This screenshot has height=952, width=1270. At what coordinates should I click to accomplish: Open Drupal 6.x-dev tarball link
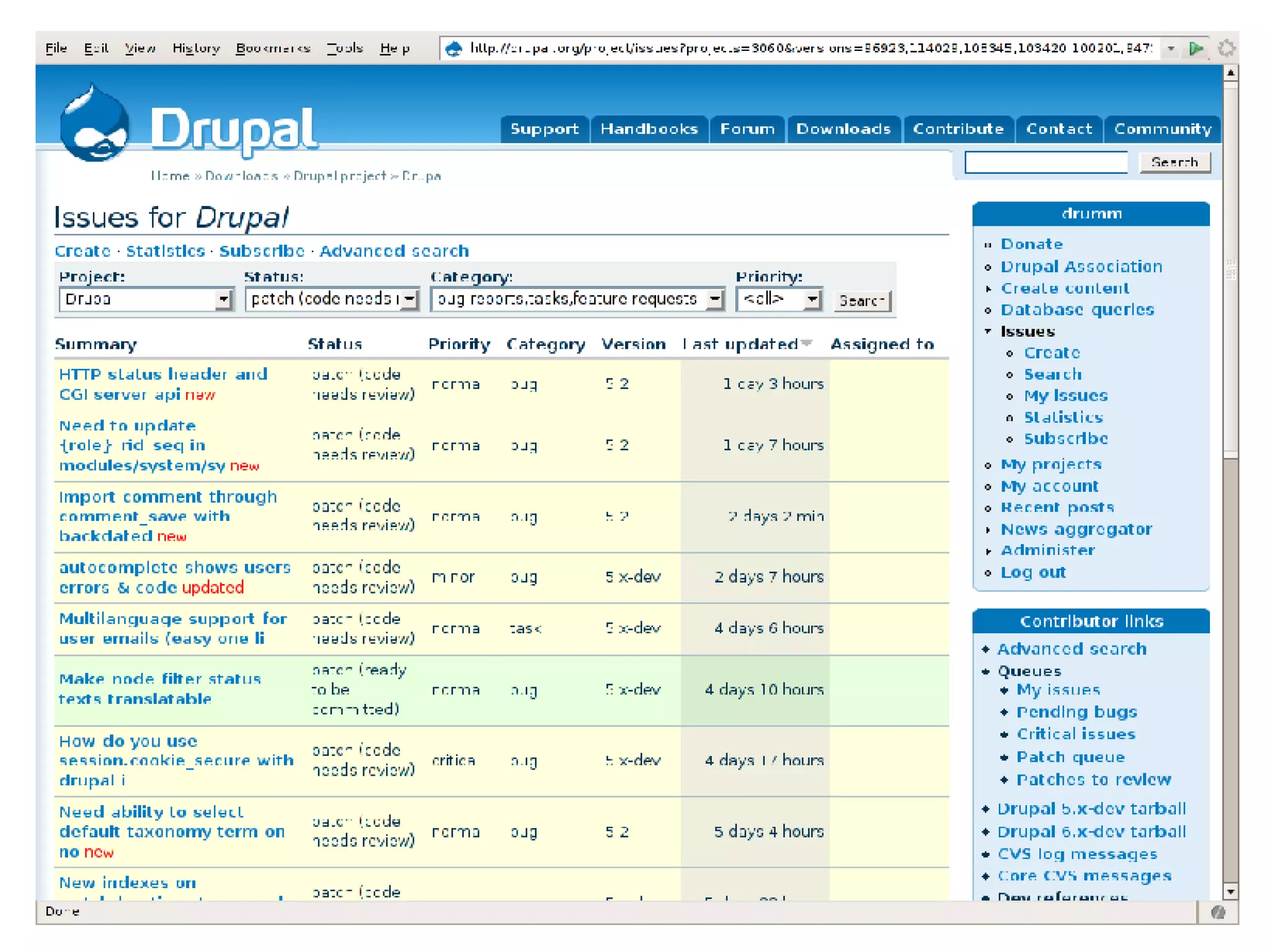(1091, 832)
